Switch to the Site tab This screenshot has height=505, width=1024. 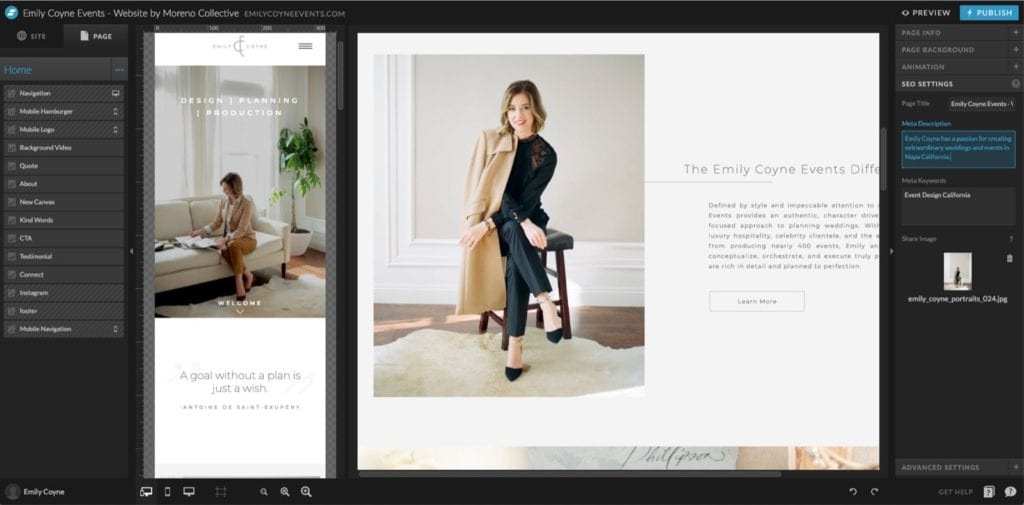pyautogui.click(x=31, y=36)
